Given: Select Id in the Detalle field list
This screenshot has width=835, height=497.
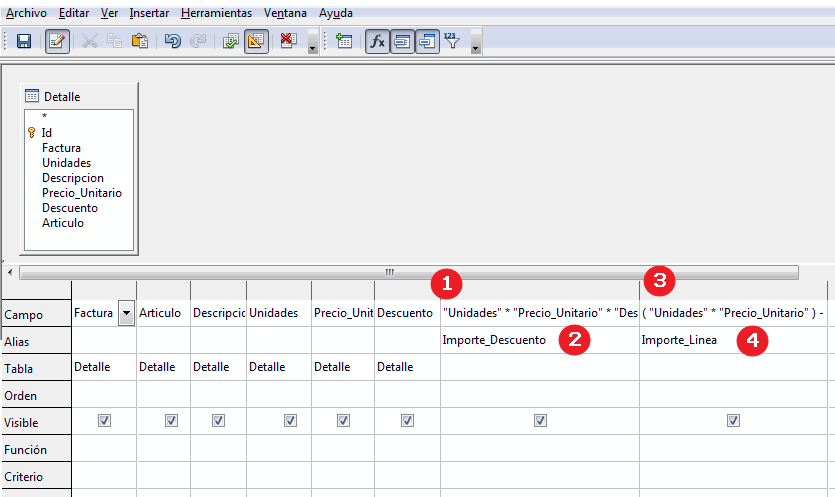Looking at the screenshot, I should 47,133.
